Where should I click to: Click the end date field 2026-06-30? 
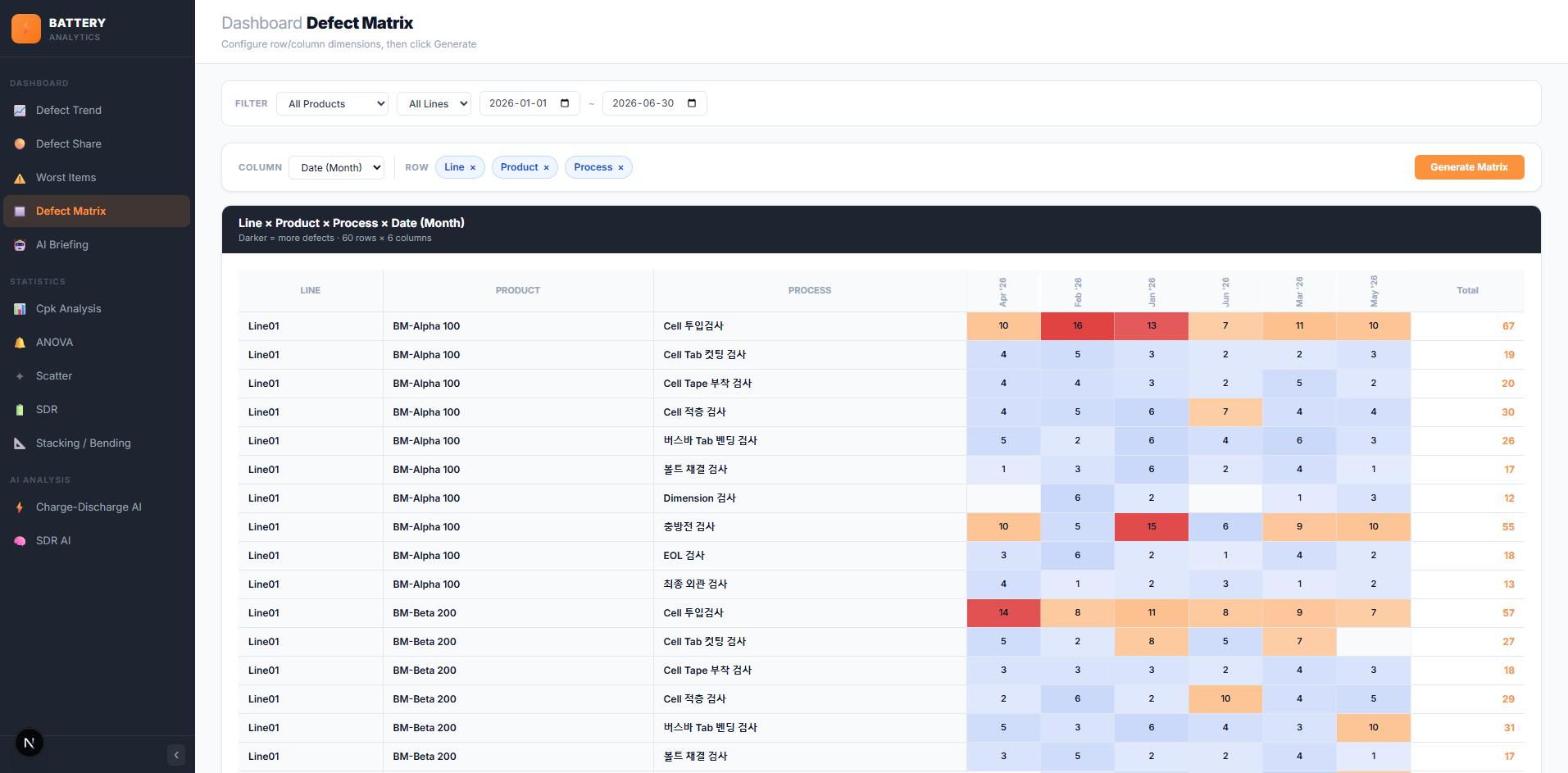654,103
